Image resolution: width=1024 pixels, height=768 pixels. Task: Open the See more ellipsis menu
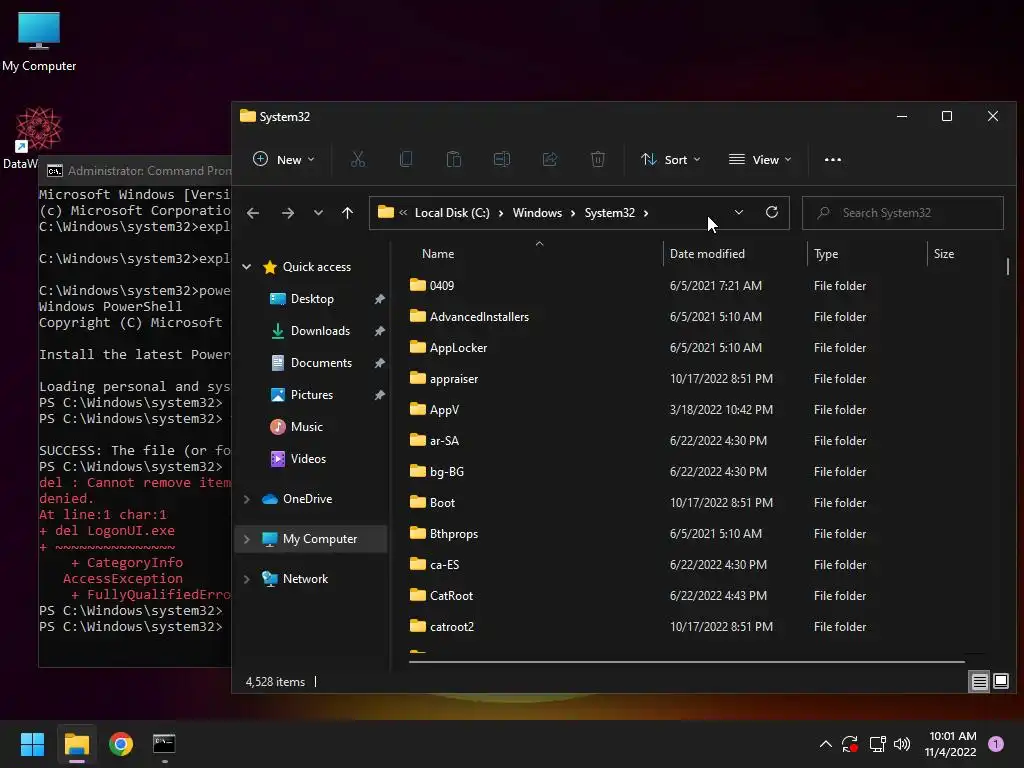coord(833,159)
